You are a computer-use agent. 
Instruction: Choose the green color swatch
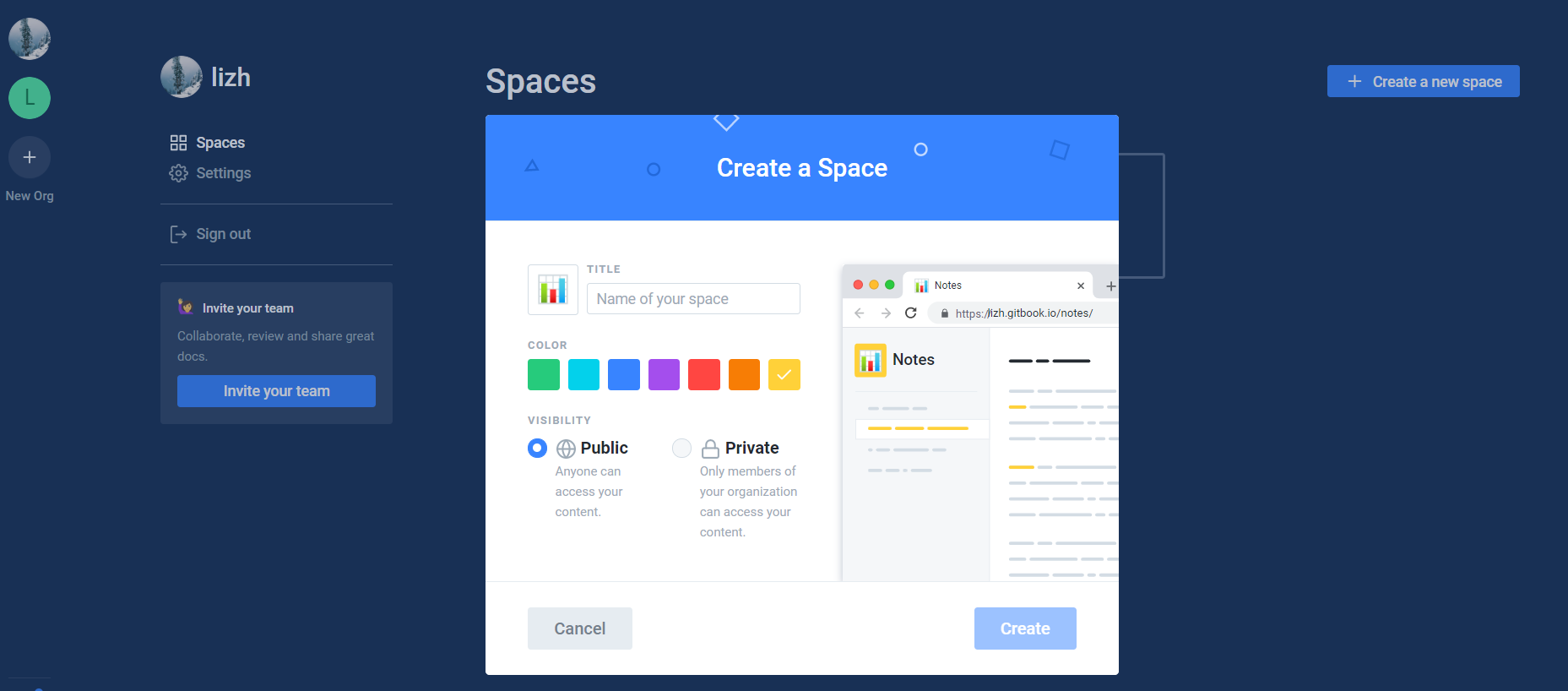pos(544,374)
